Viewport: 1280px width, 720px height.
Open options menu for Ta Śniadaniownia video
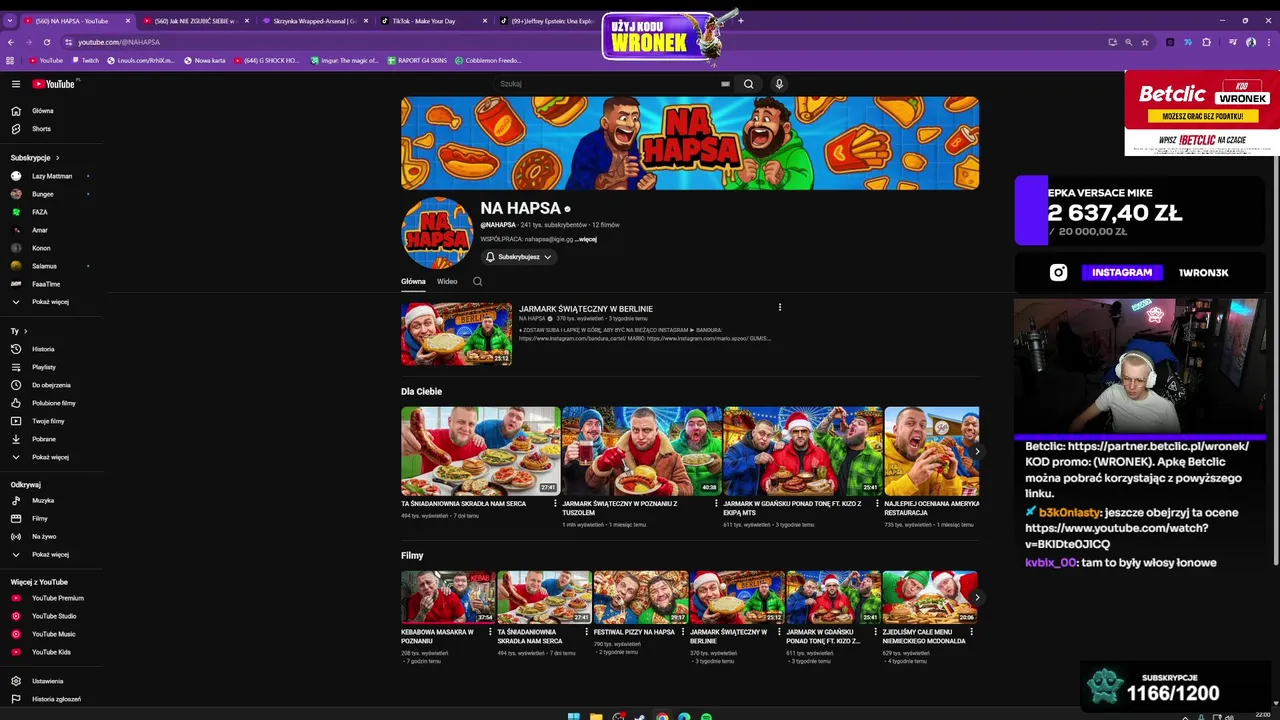(x=555, y=503)
